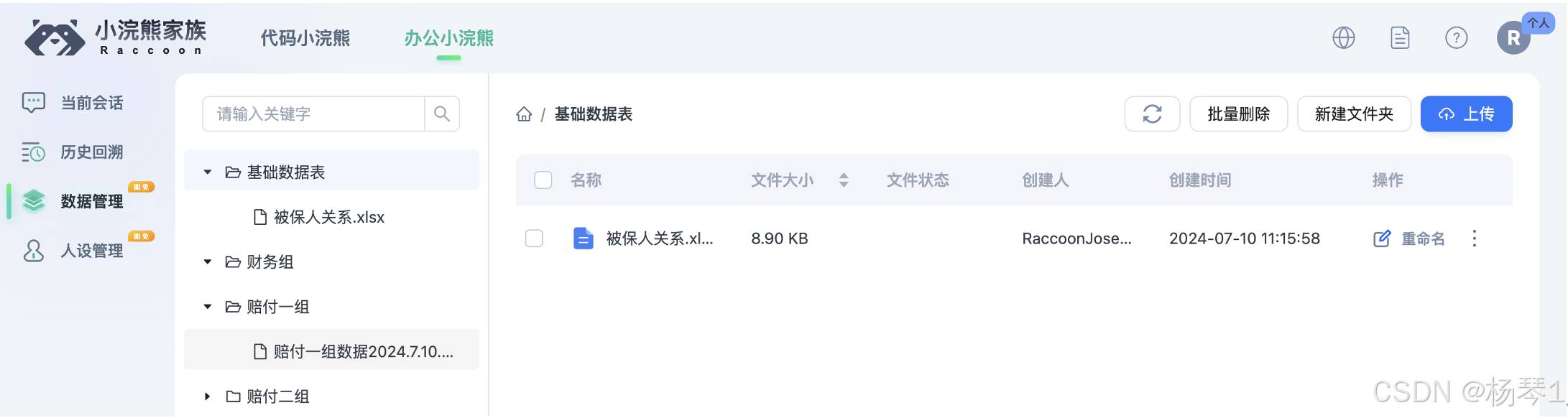Click the Raccoon family logo
The width and height of the screenshot is (1568, 418).
point(115,37)
